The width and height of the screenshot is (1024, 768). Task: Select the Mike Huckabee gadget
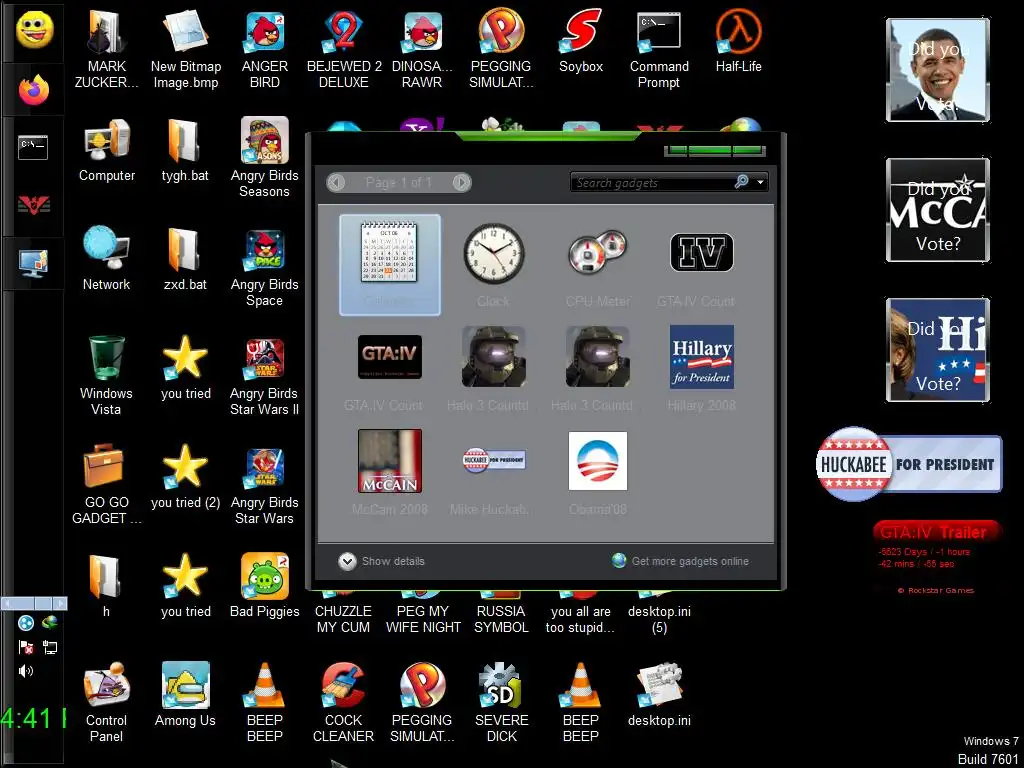(x=494, y=473)
